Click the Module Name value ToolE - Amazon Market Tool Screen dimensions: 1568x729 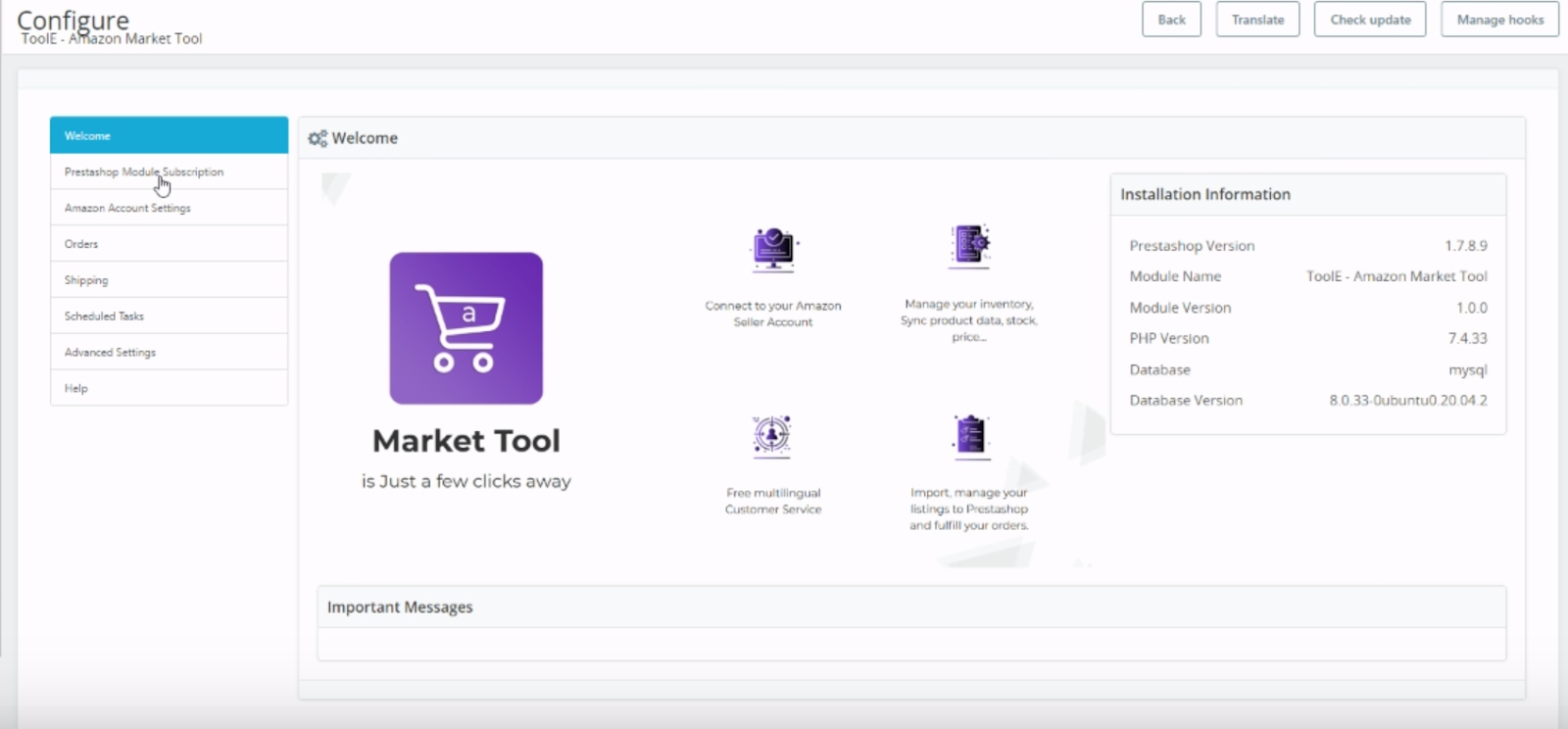(1396, 276)
